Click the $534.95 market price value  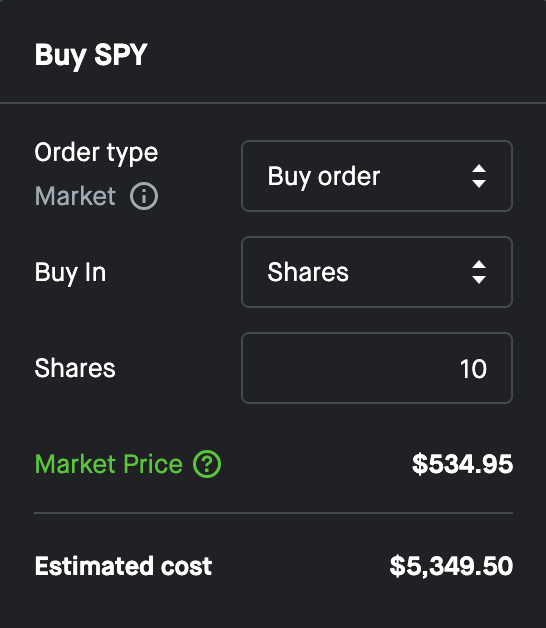[462, 464]
